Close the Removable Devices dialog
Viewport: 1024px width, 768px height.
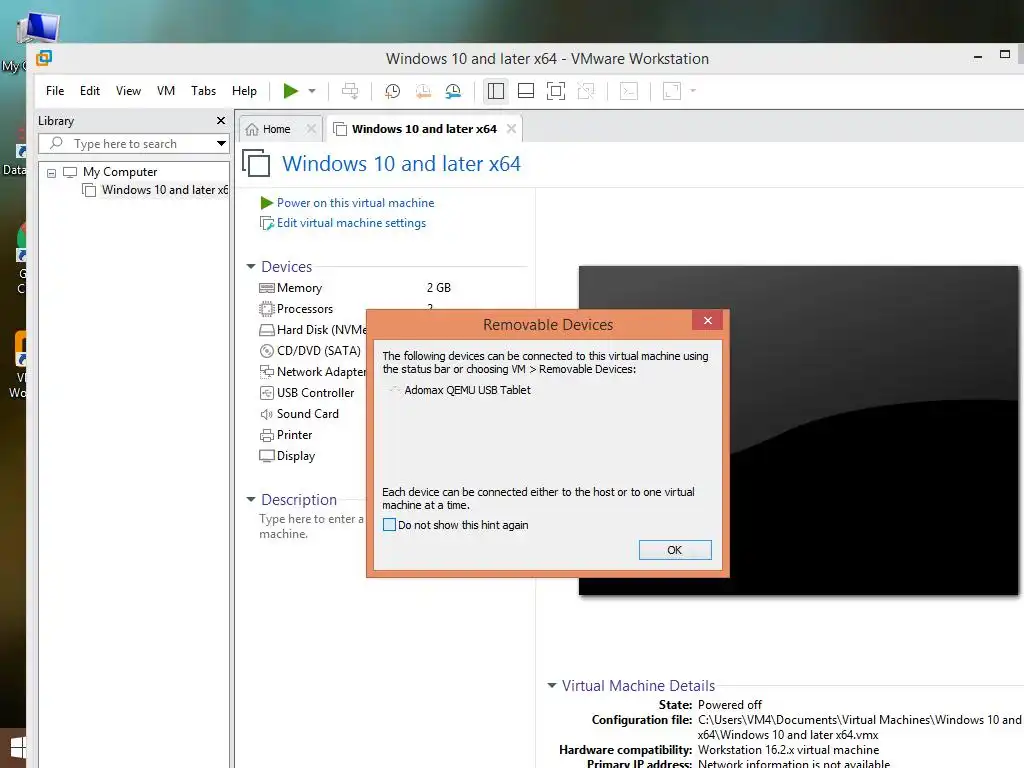(707, 320)
